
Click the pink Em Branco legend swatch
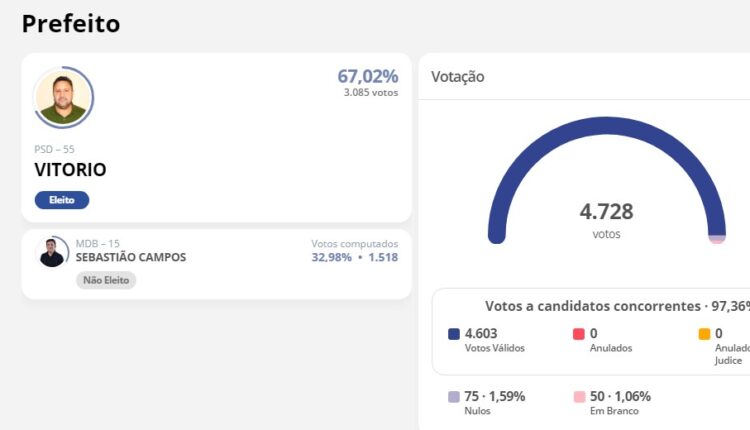pyautogui.click(x=579, y=397)
